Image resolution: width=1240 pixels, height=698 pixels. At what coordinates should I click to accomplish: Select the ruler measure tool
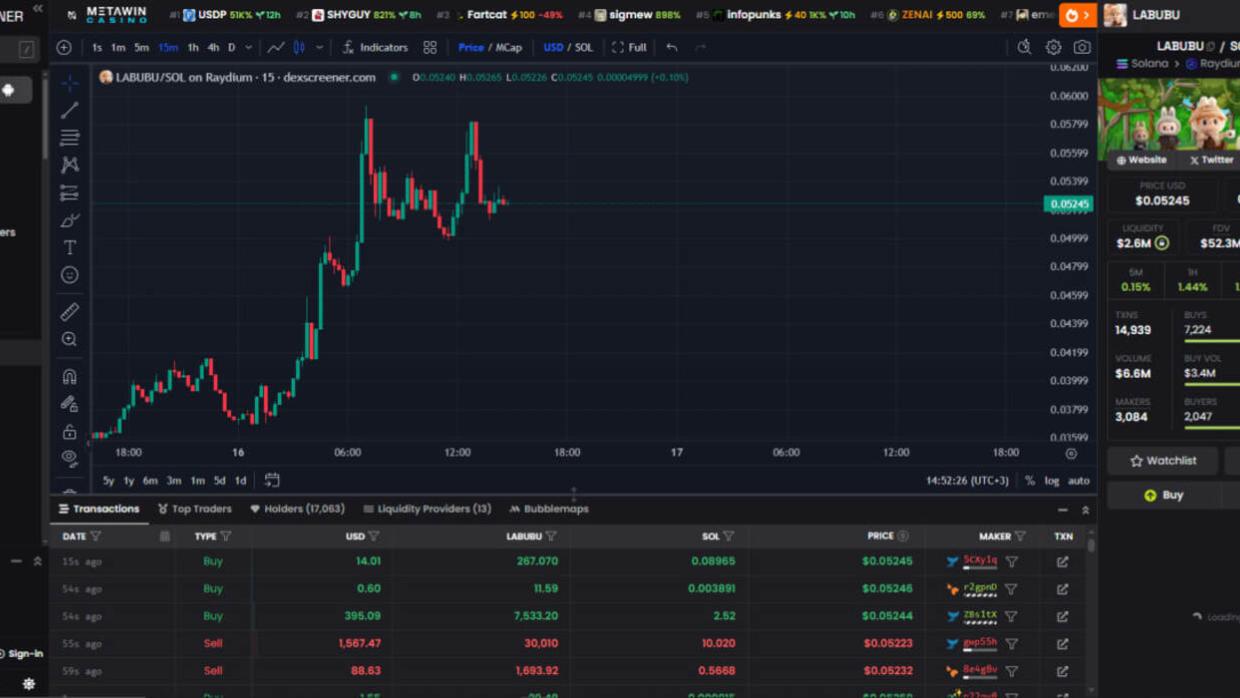tap(69, 312)
